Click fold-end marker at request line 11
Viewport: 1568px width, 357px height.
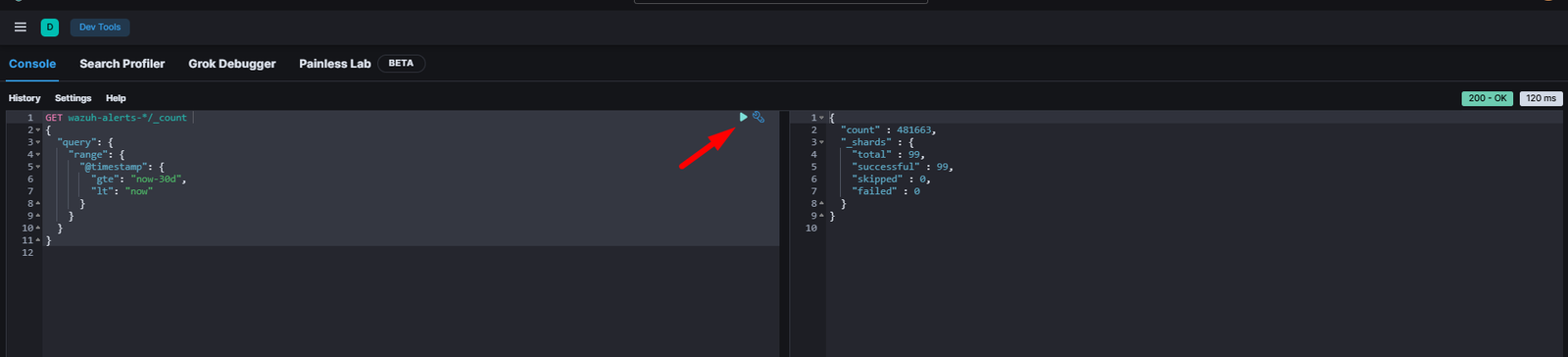tap(37, 240)
